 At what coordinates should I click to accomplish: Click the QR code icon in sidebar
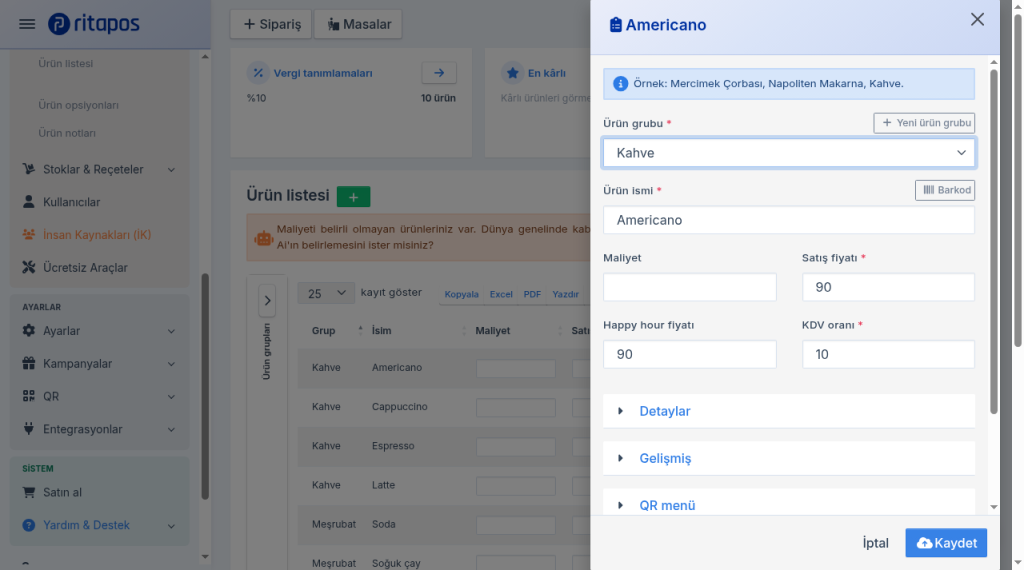coord(29,396)
